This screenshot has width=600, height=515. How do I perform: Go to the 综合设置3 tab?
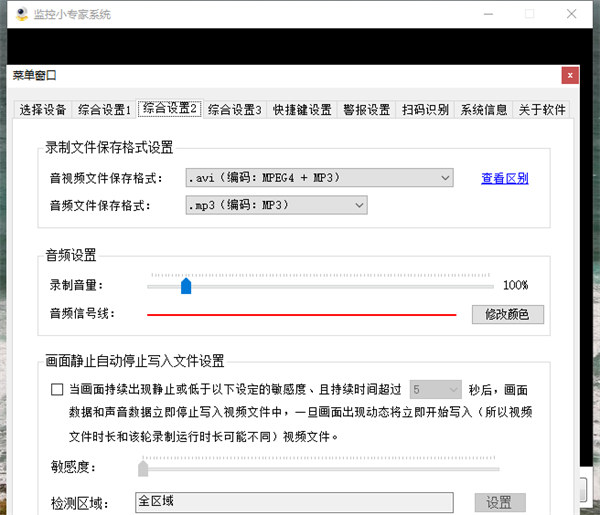(x=235, y=110)
